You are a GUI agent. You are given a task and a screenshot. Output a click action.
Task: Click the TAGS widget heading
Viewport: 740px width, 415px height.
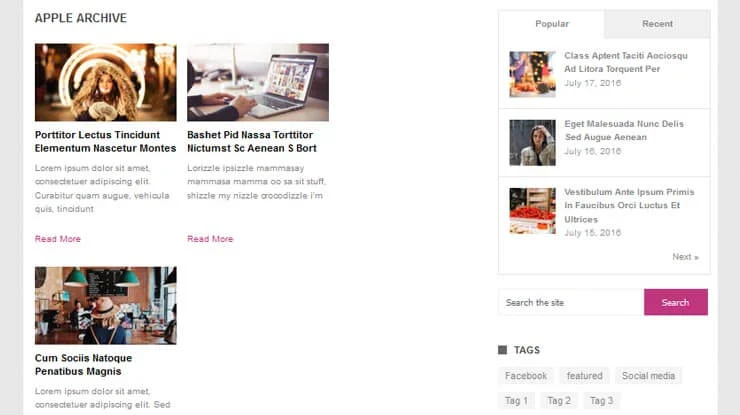coord(527,350)
